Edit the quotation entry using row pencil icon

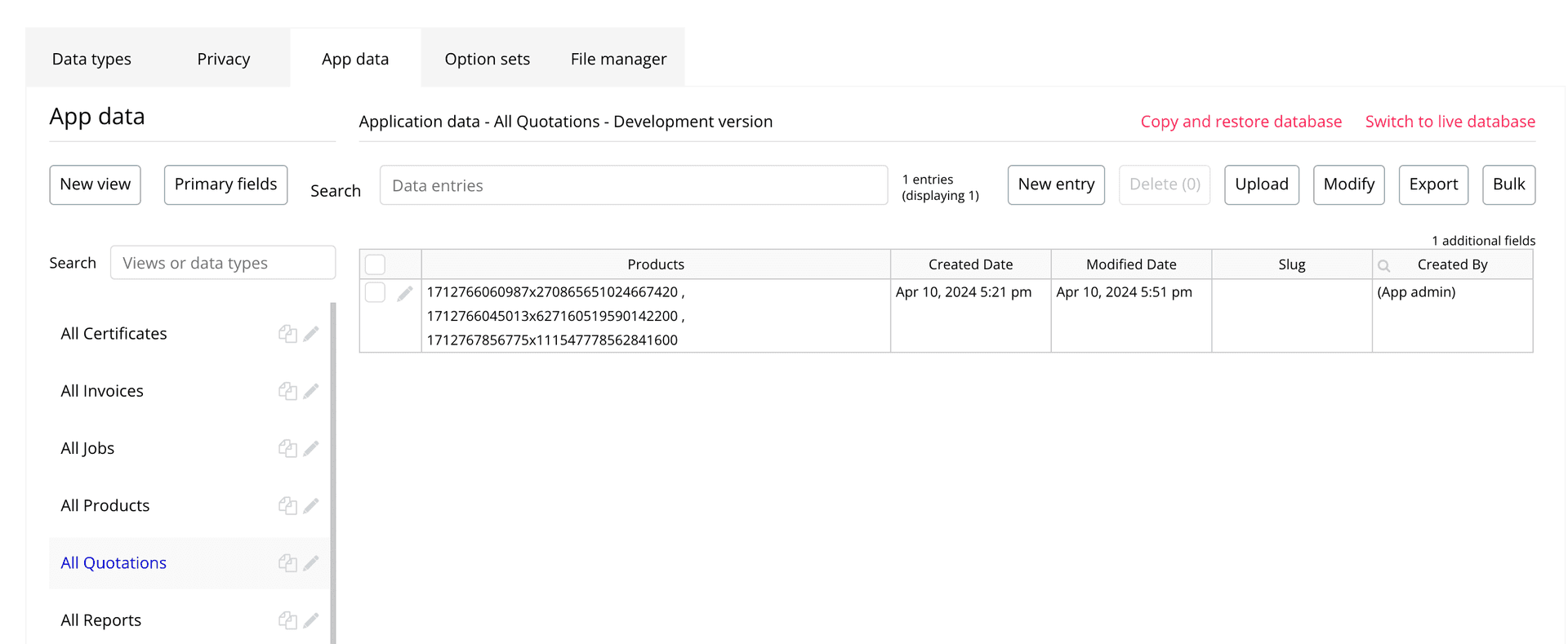click(x=404, y=293)
